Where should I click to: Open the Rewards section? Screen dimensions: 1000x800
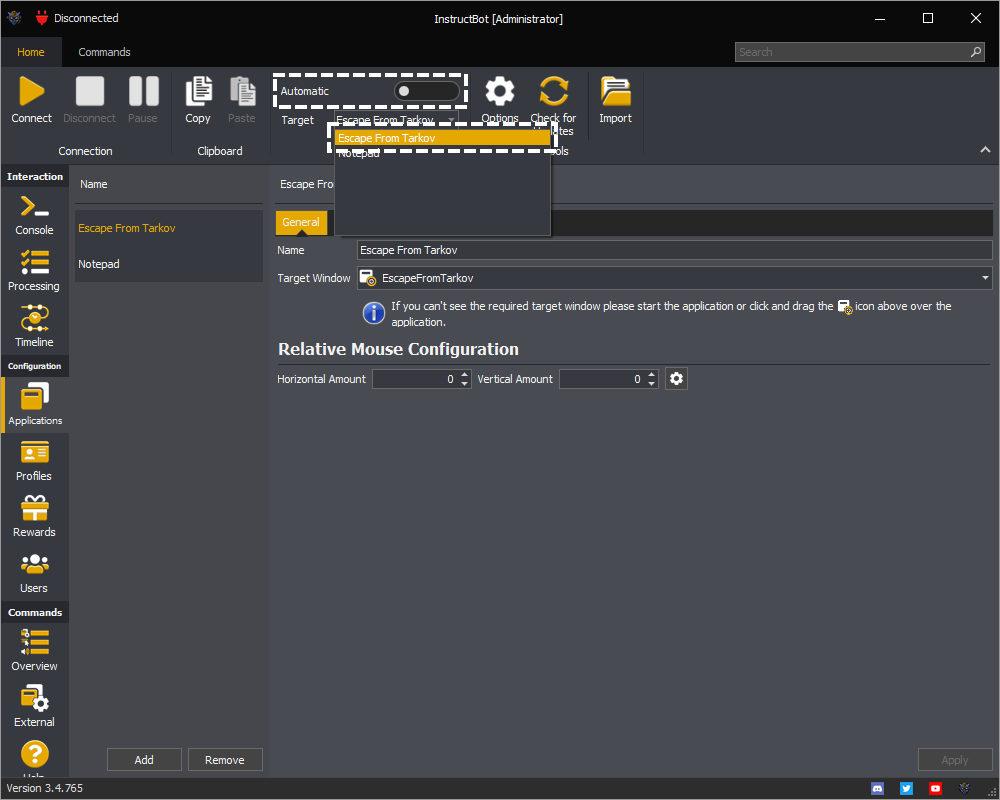[x=34, y=517]
